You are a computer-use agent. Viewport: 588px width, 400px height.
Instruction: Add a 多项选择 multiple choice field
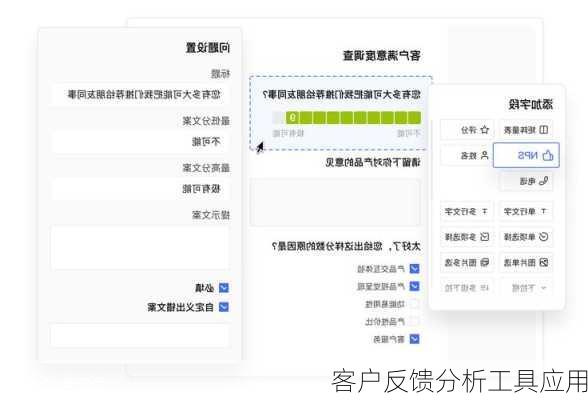pyautogui.click(x=466, y=237)
